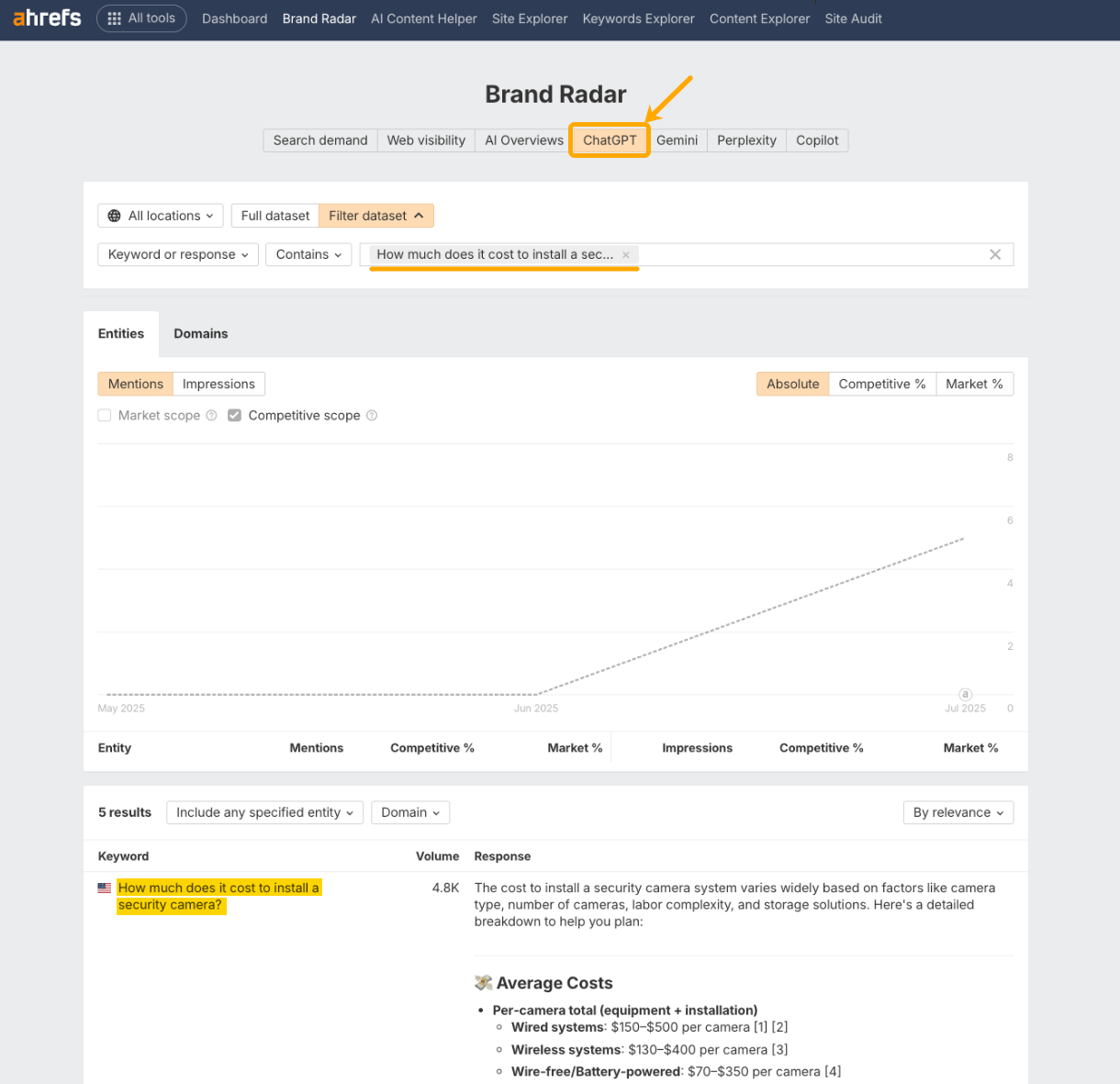Image resolution: width=1120 pixels, height=1084 pixels.
Task: Switch the metric toggle to Impressions
Action: click(218, 384)
